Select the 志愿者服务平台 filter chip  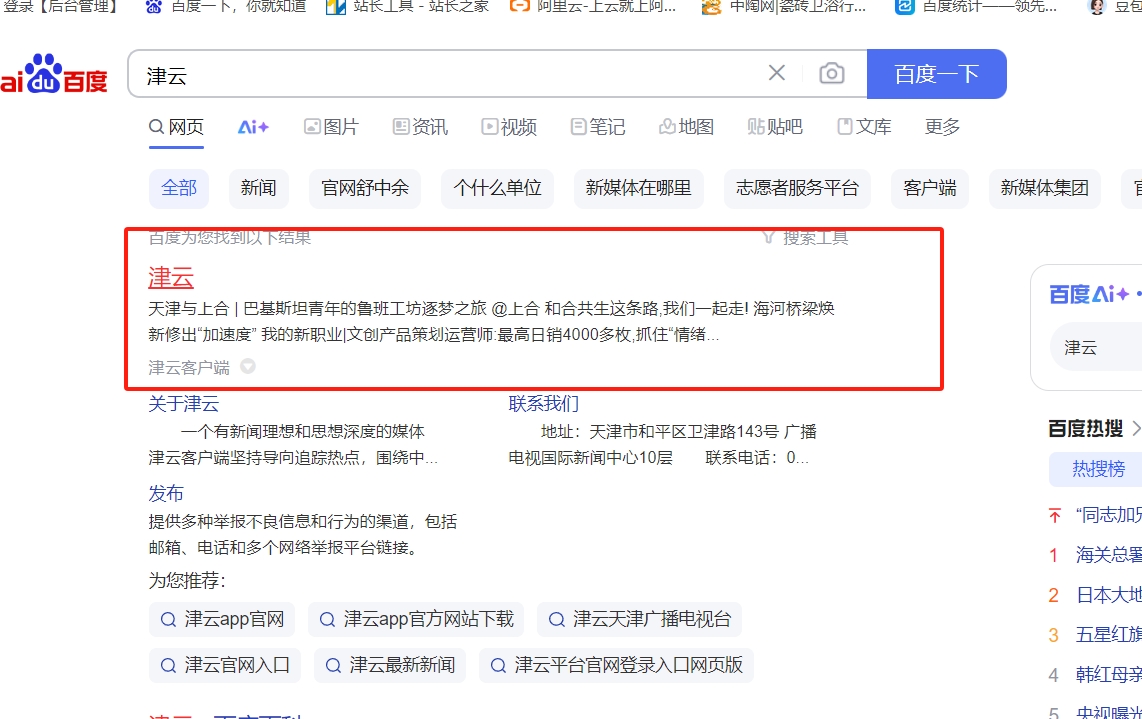(x=798, y=189)
